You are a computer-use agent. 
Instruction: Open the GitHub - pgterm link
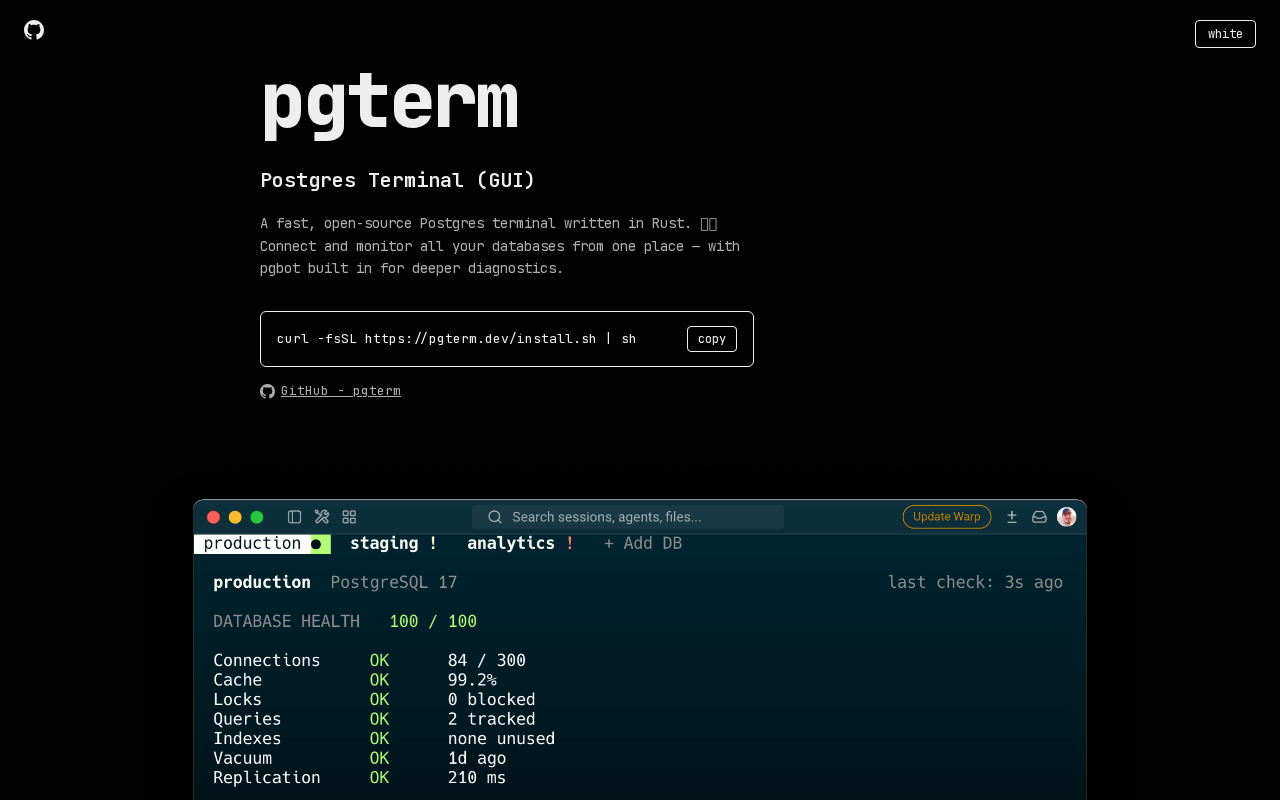pyautogui.click(x=341, y=391)
